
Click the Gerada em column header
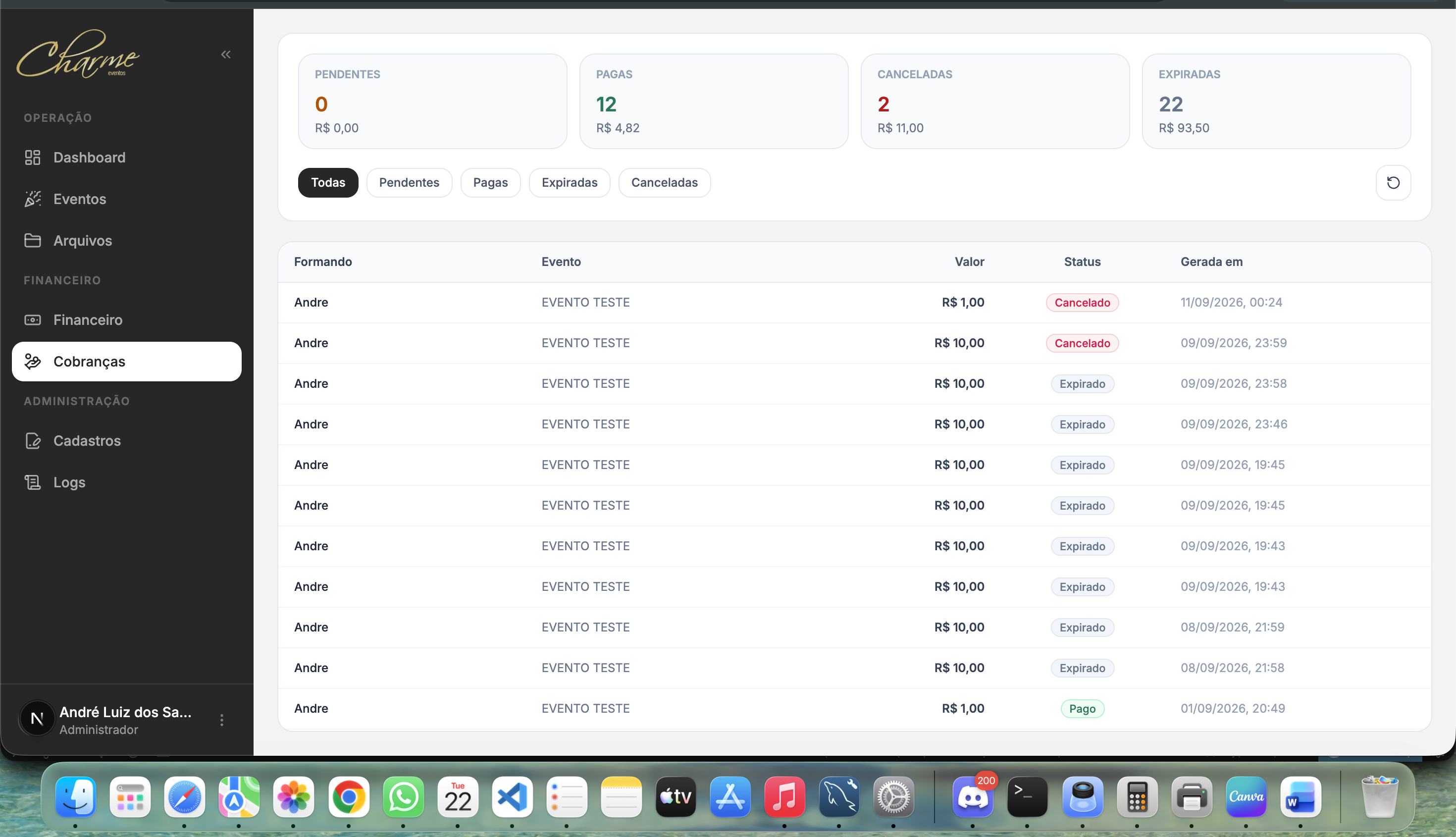tap(1212, 262)
